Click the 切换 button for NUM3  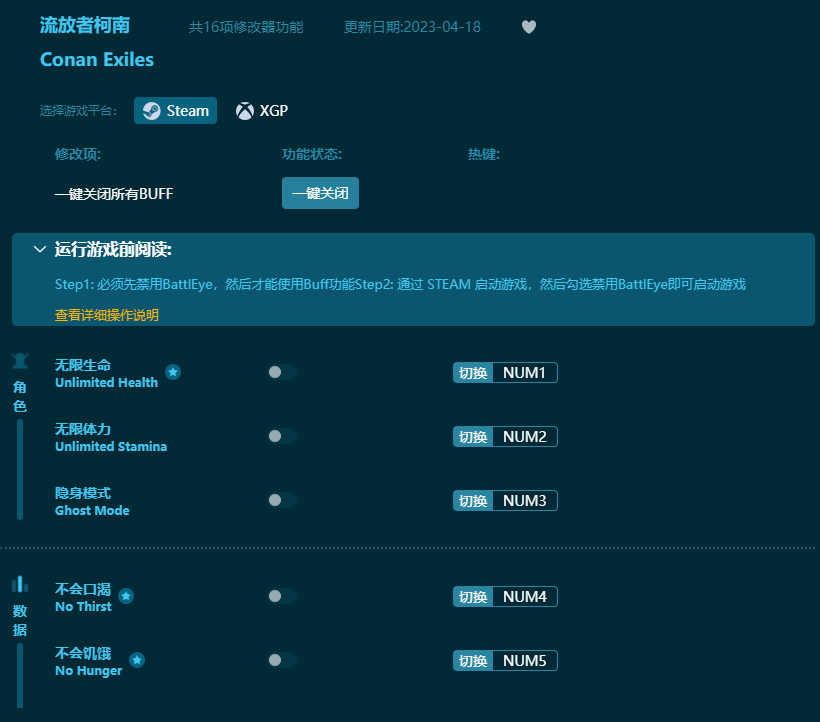pyautogui.click(x=473, y=500)
